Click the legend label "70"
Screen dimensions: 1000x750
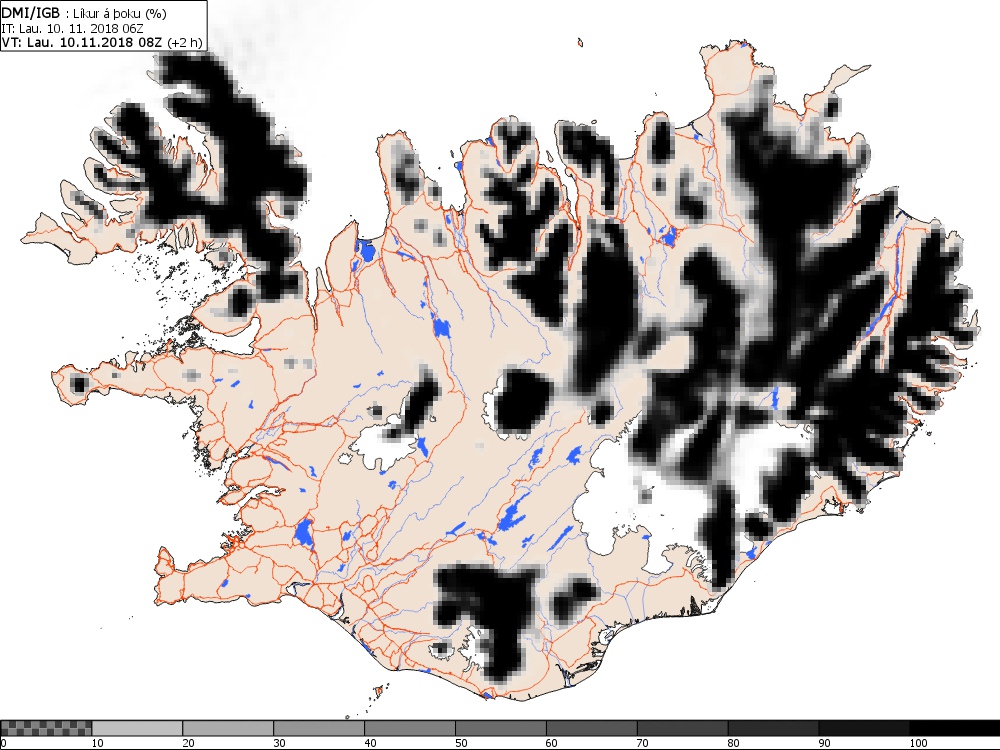(x=643, y=743)
